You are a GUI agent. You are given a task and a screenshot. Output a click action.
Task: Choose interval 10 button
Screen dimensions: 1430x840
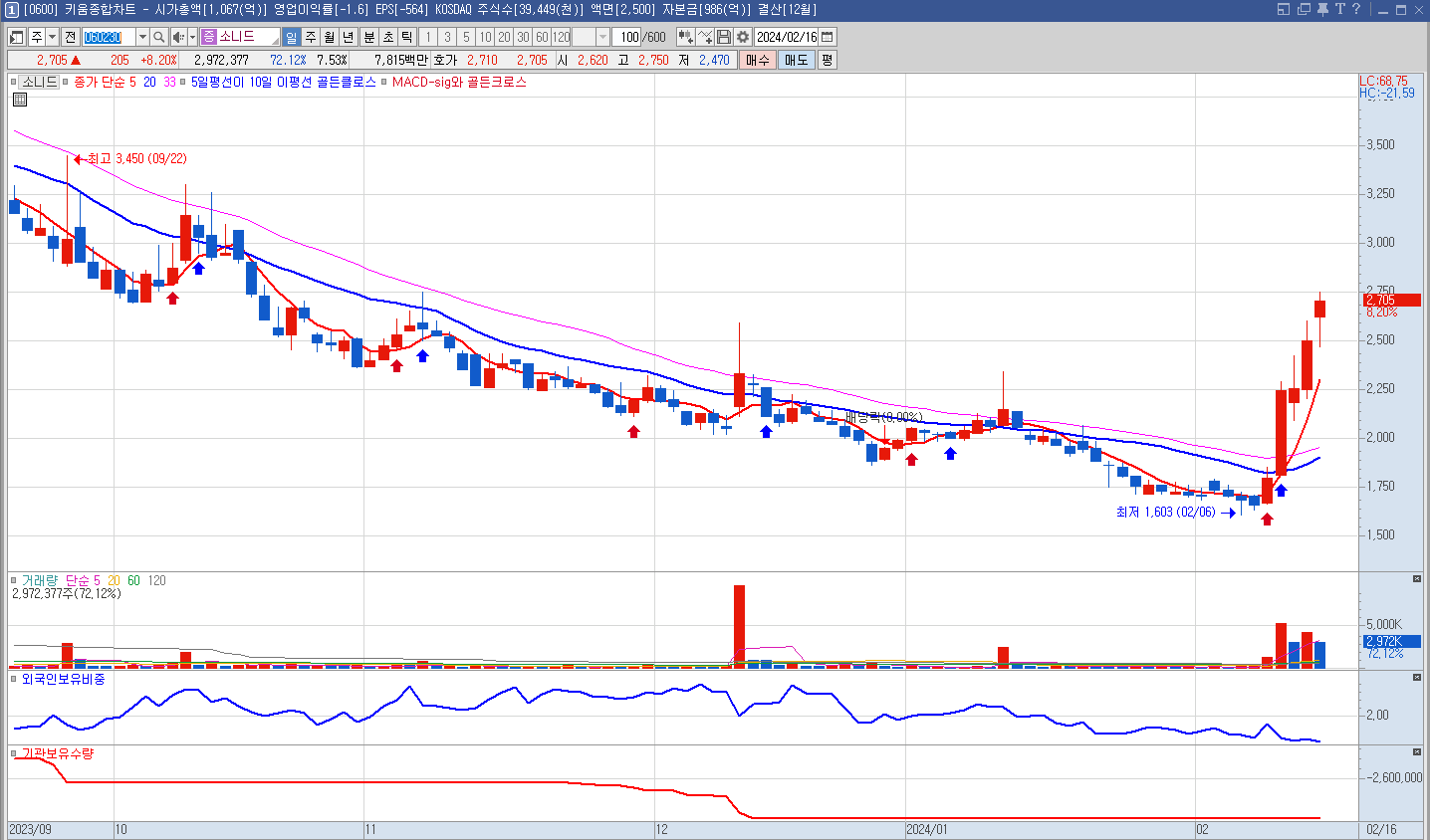(485, 37)
